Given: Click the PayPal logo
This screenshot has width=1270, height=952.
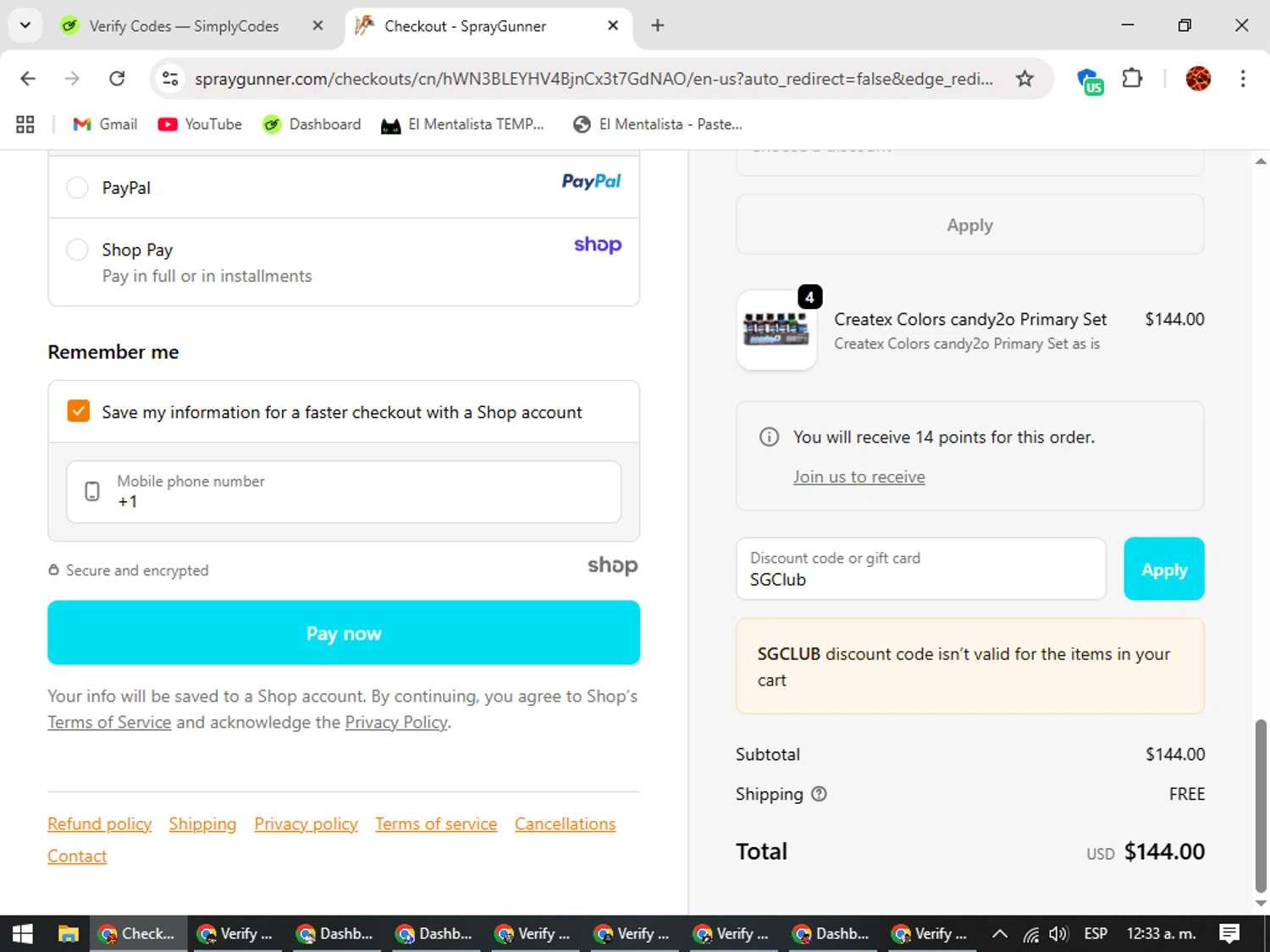Looking at the screenshot, I should (x=591, y=181).
